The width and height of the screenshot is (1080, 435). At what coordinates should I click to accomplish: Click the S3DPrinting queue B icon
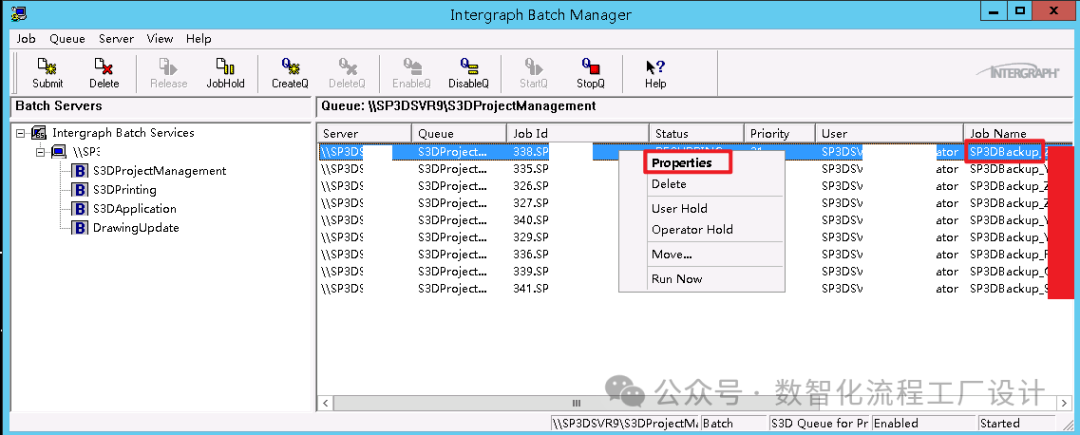pyautogui.click(x=79, y=190)
